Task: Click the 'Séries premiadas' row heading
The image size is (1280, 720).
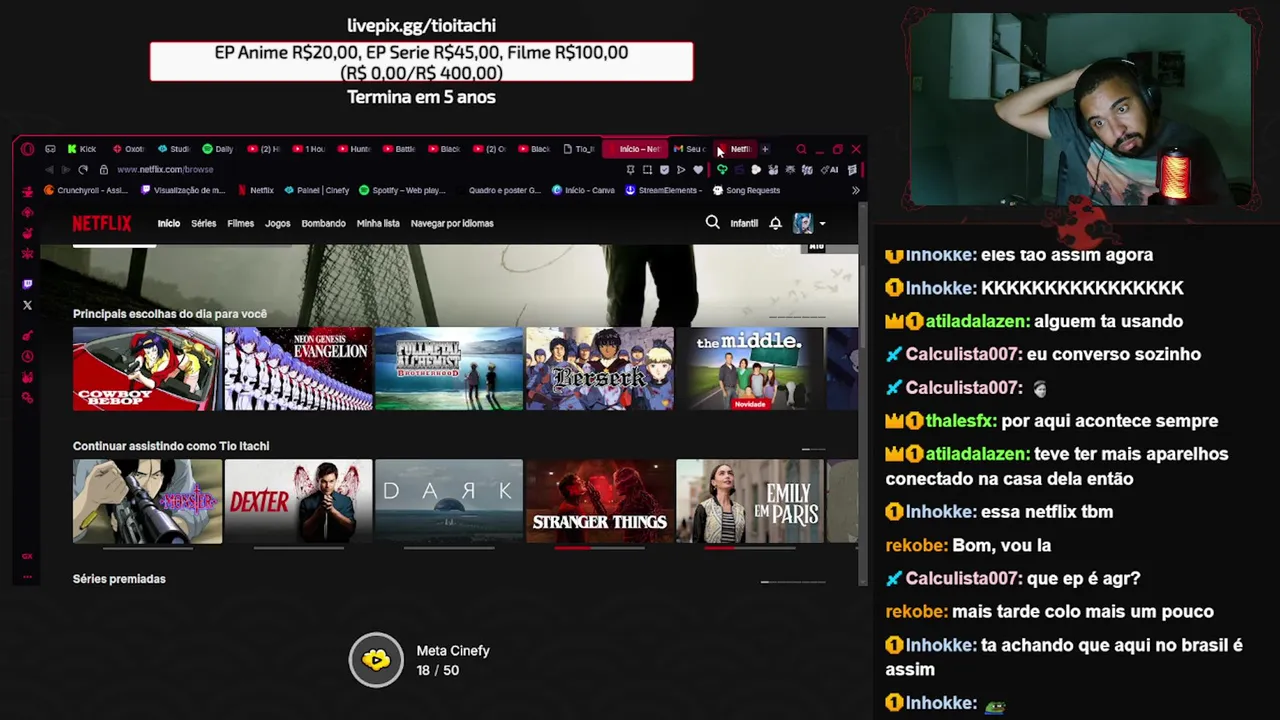Action: [119, 579]
